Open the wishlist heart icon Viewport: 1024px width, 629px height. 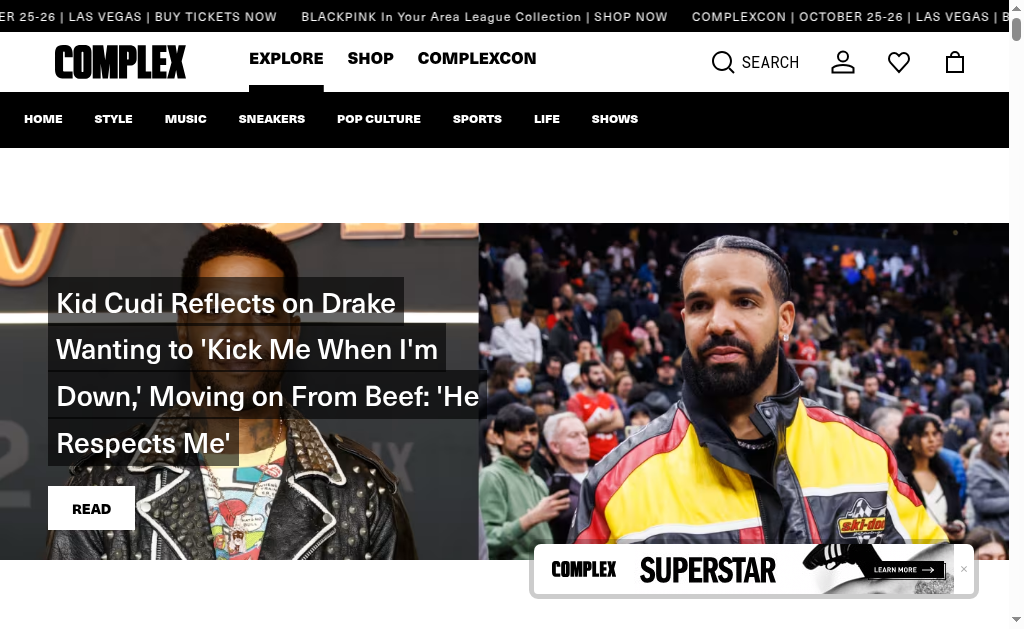coord(899,62)
